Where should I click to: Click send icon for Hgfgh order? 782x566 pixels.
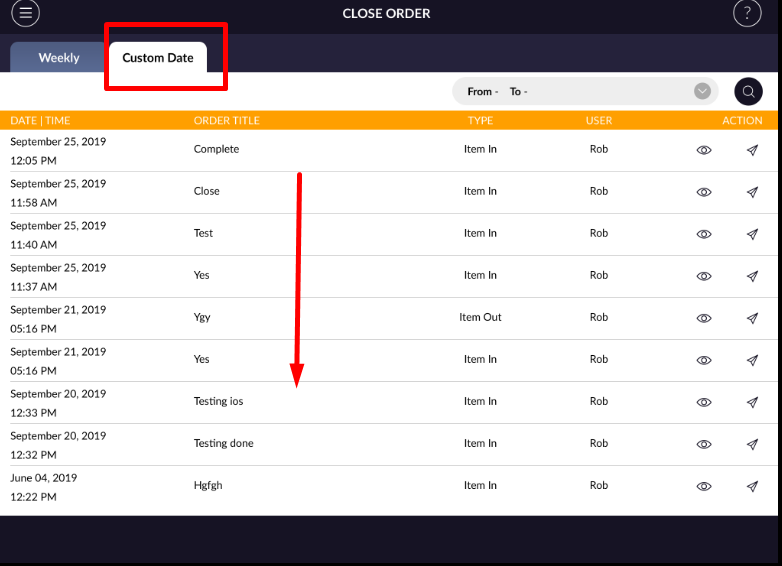[x=752, y=486]
